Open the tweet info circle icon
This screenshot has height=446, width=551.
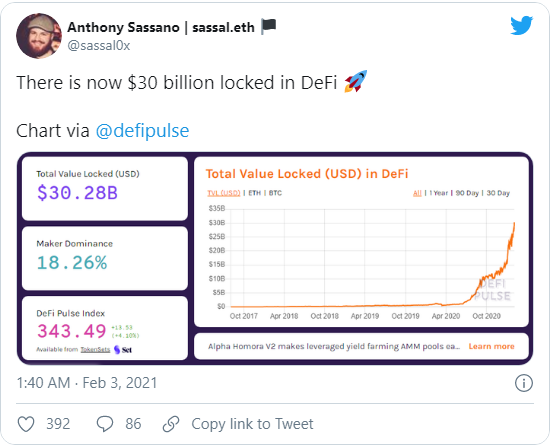[524, 383]
